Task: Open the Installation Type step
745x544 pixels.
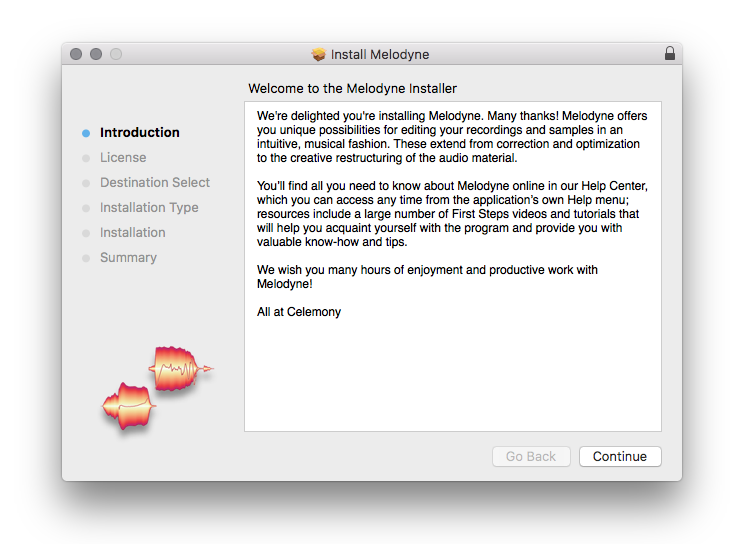Action: 149,207
